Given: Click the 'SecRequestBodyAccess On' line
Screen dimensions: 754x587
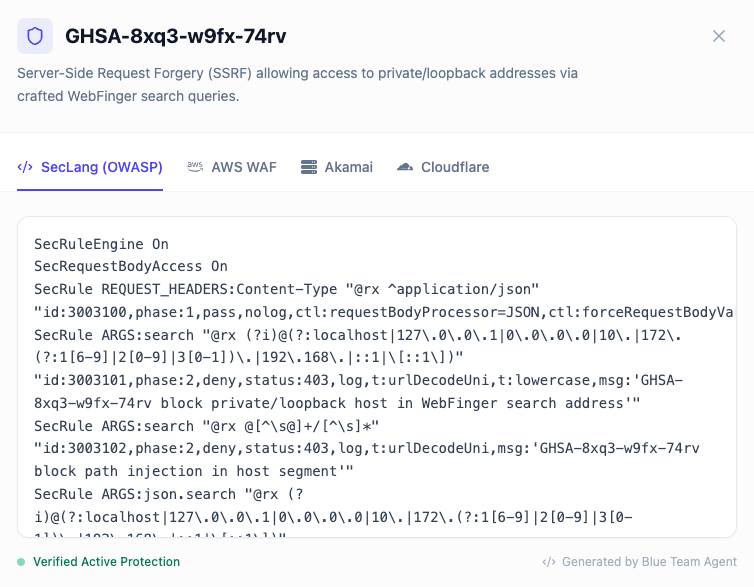Looking at the screenshot, I should 131,266.
